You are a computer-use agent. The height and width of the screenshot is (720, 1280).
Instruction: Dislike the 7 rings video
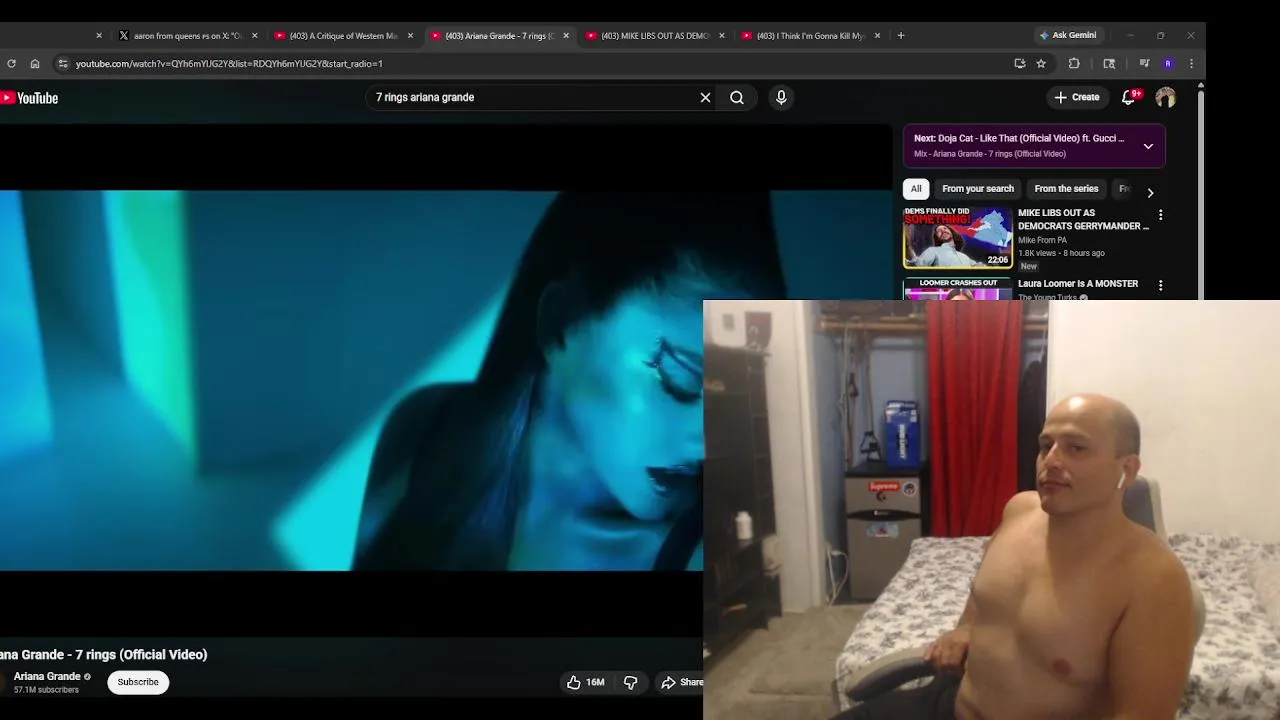[631, 682]
